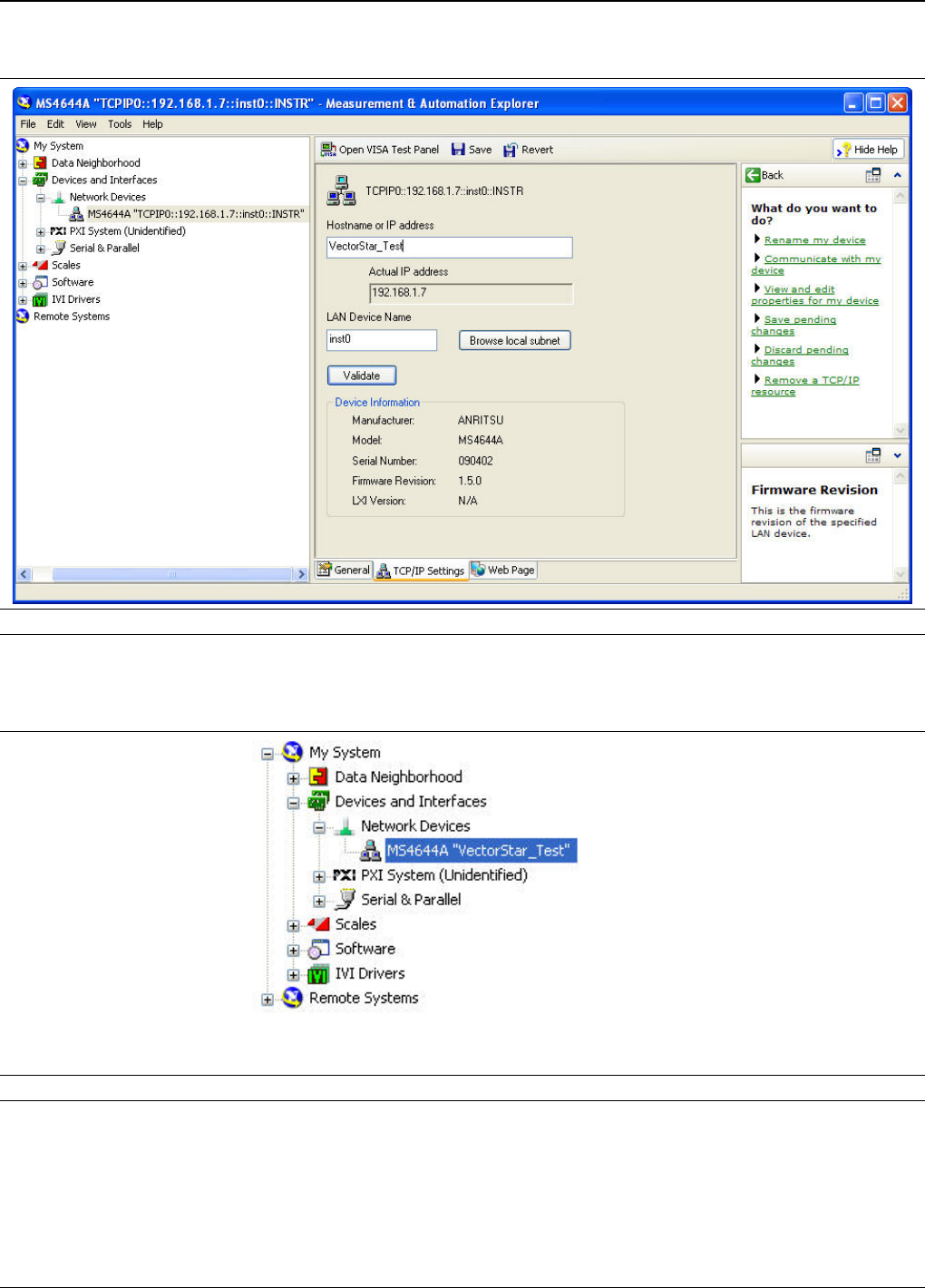Switch to the TCP/IP Settings tab
925x1288 pixels.
pos(421,571)
